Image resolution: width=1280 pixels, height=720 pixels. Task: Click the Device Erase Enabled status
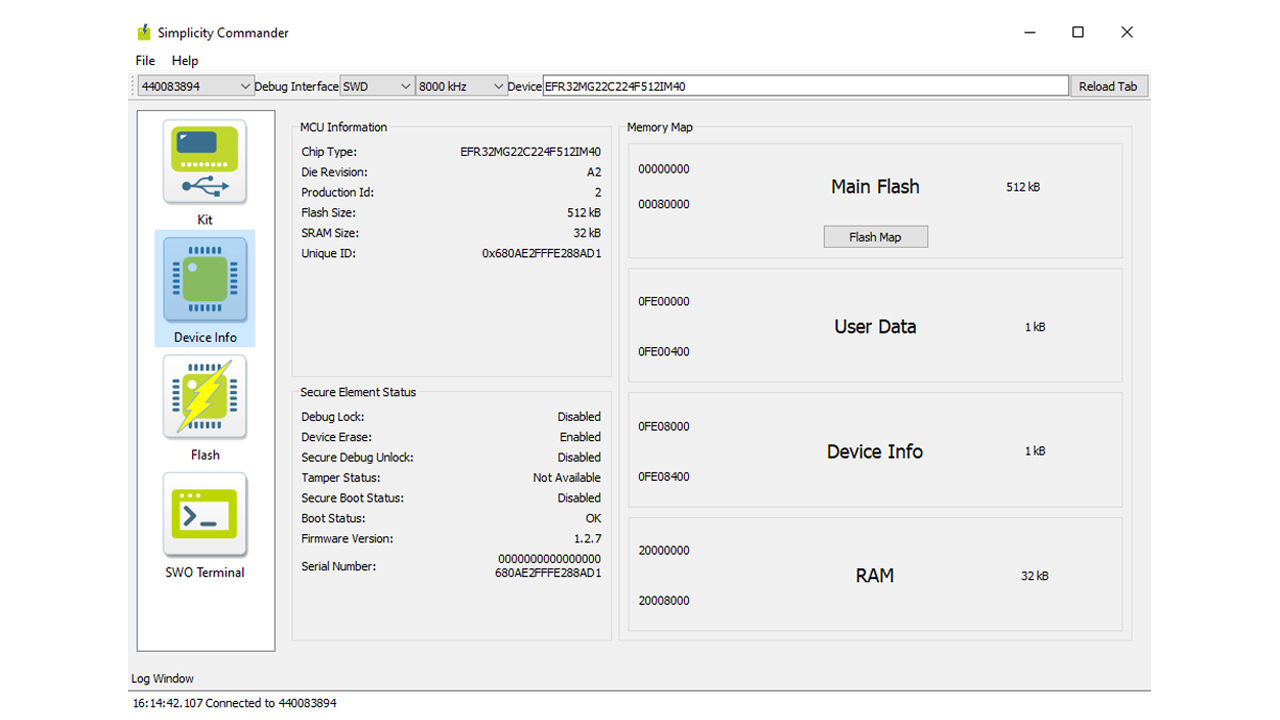click(x=580, y=437)
